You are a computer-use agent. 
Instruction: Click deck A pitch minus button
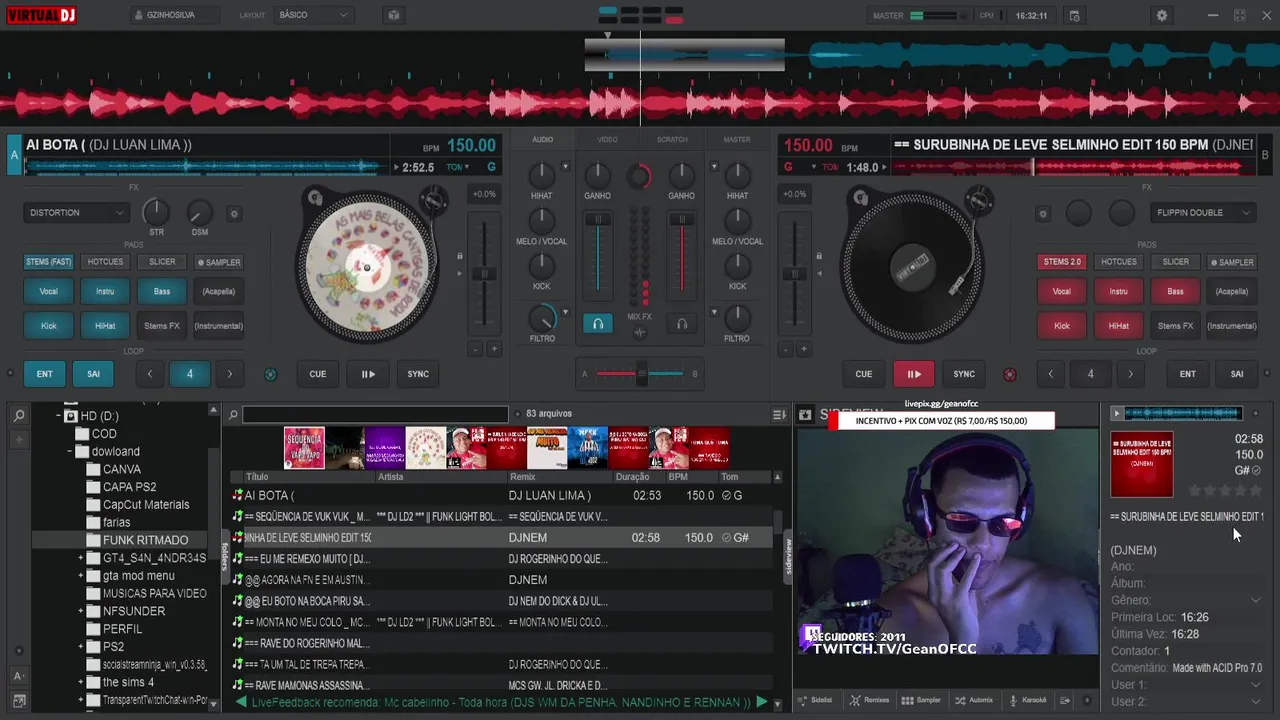tap(475, 349)
